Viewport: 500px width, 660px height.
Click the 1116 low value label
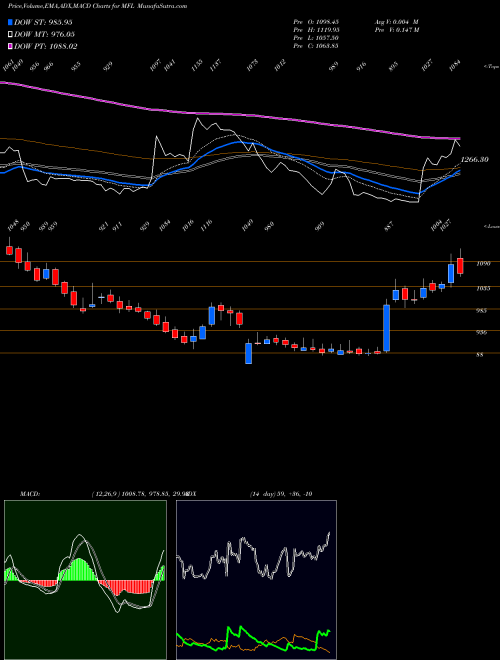tap(206, 225)
